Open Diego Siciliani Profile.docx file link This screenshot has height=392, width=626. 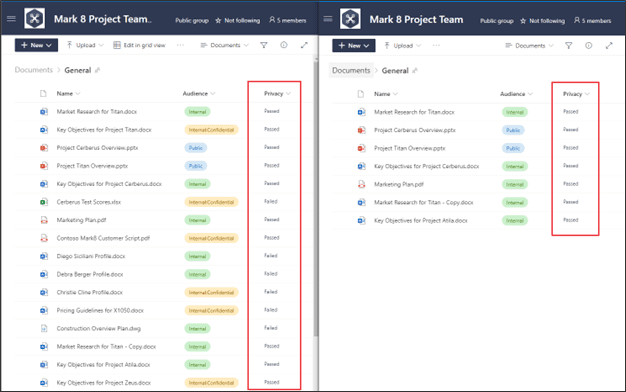(91, 256)
